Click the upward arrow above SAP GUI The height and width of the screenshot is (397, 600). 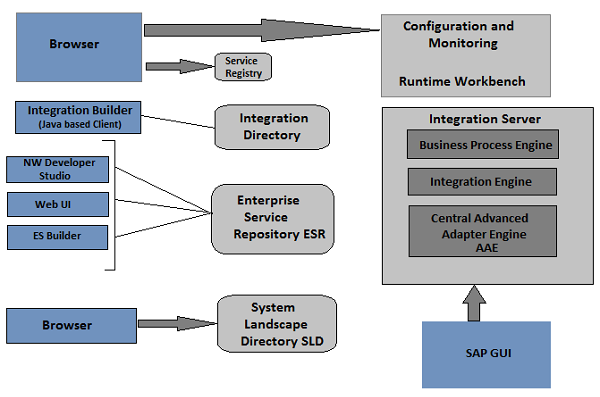coord(474,303)
